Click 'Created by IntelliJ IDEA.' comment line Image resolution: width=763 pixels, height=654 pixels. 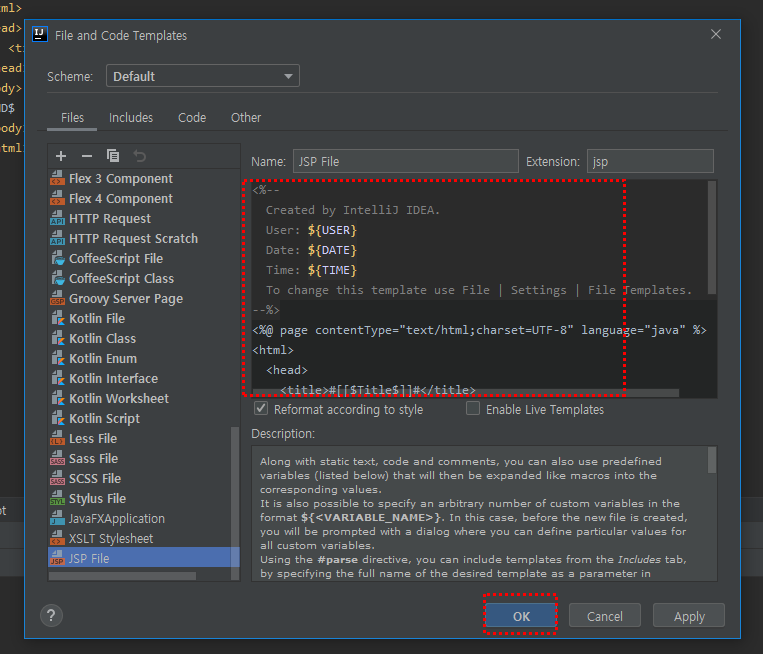352,210
